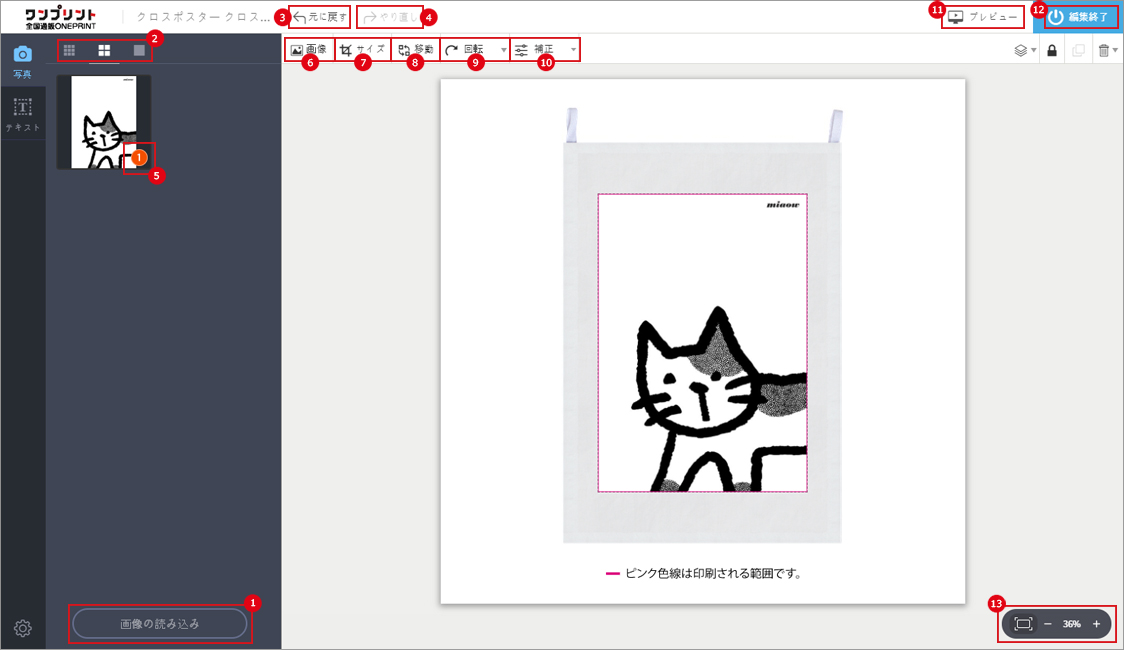Select the サイズ crop tool

pos(362,49)
